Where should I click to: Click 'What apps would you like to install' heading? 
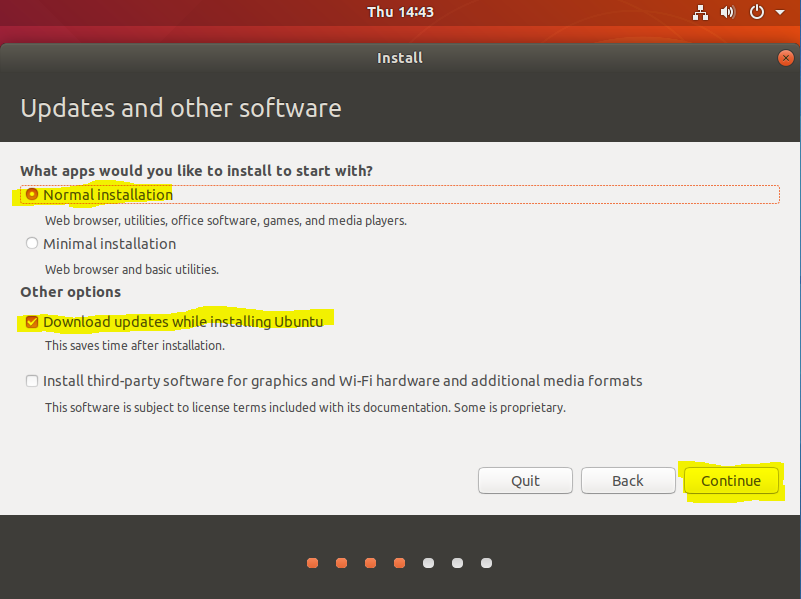coord(197,171)
